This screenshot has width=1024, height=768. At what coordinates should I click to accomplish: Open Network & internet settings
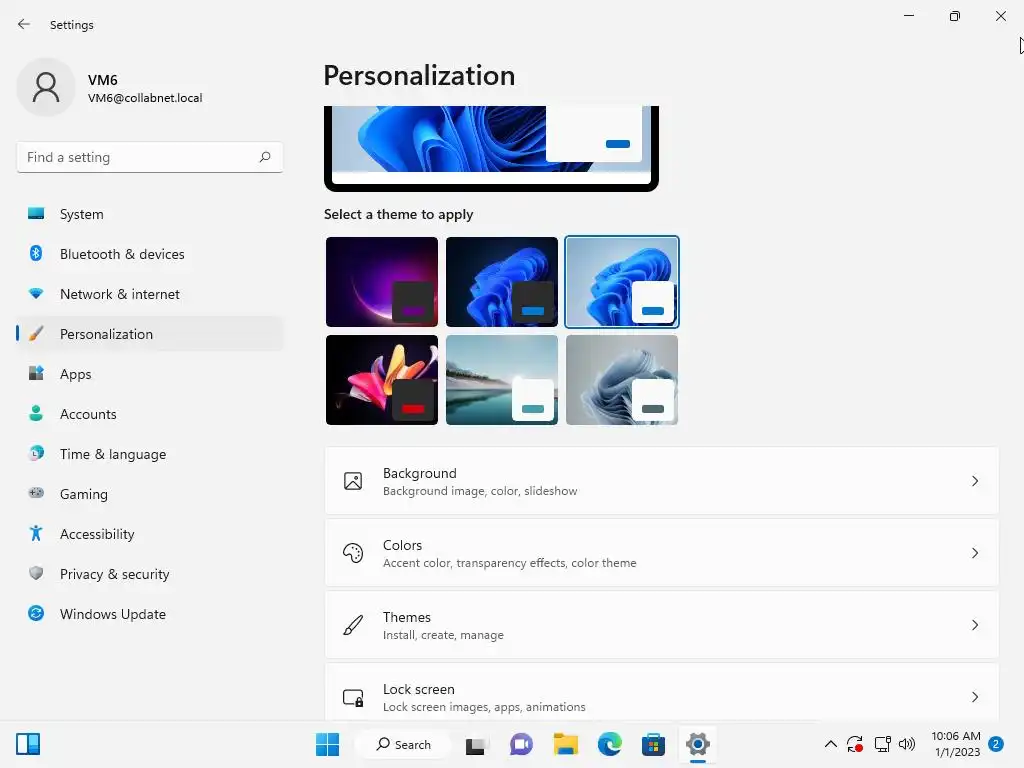[x=150, y=294]
